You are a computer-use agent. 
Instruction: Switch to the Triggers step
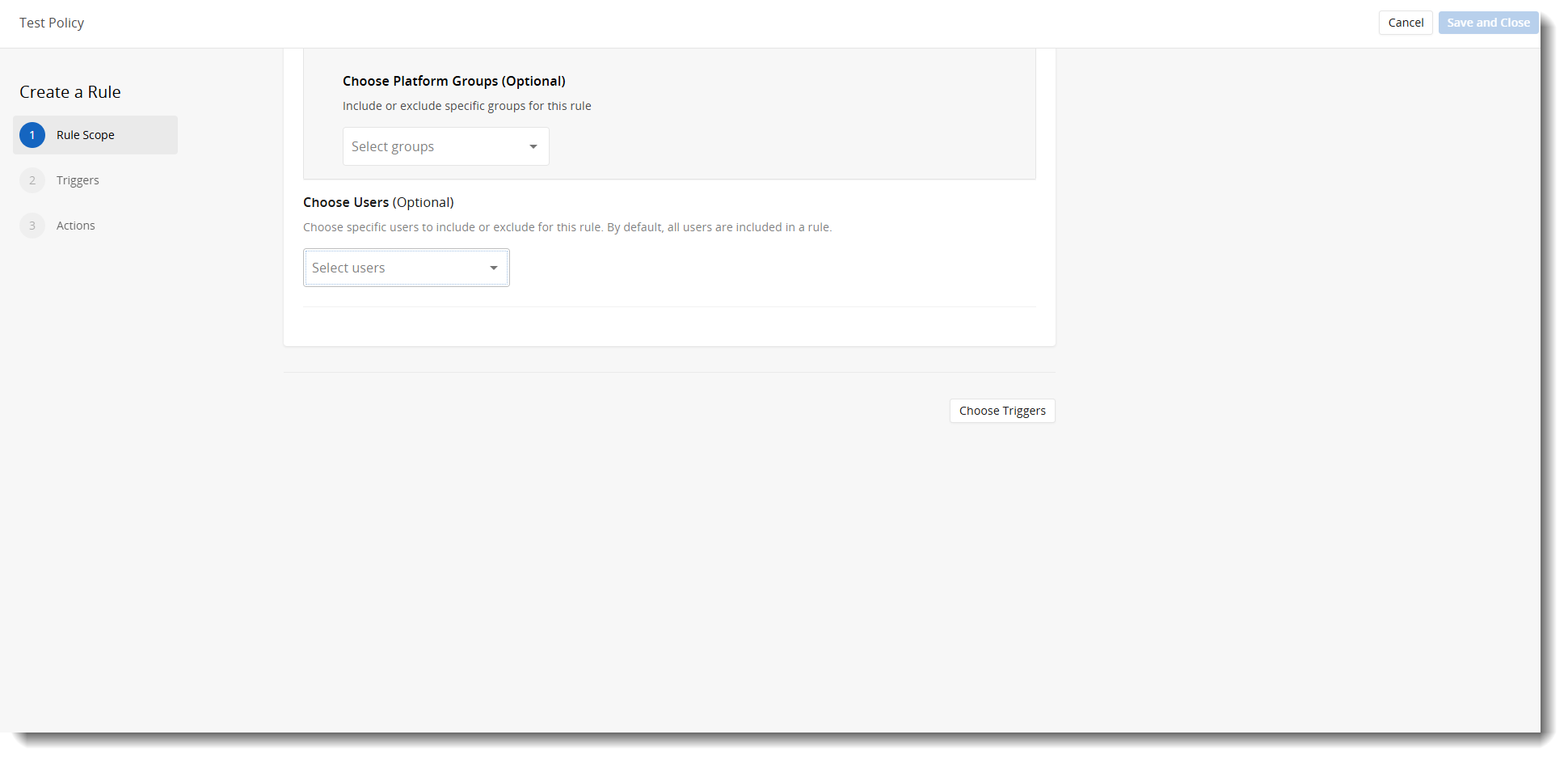point(78,180)
